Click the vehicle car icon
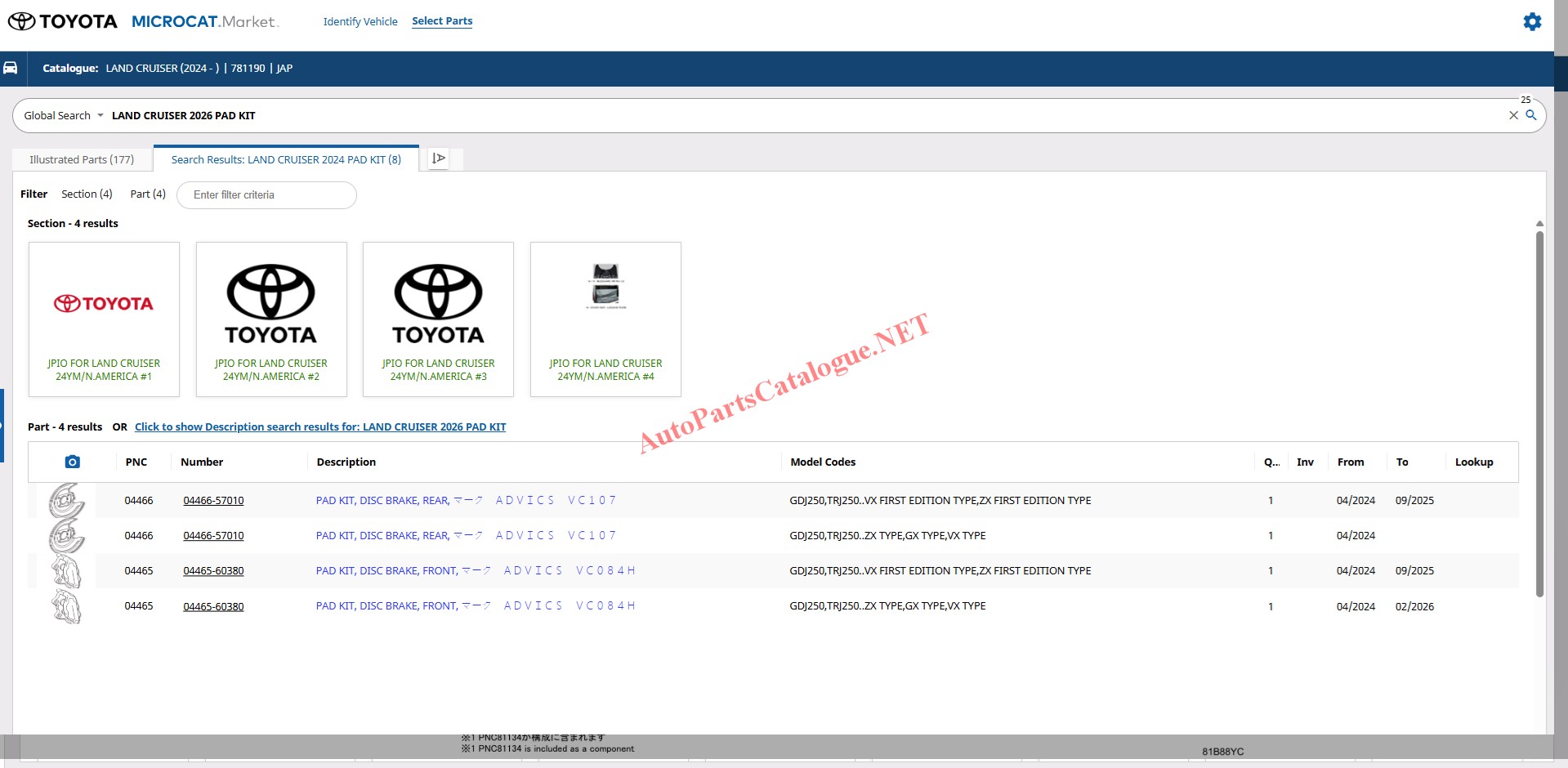The width and height of the screenshot is (1568, 768). tap(11, 68)
